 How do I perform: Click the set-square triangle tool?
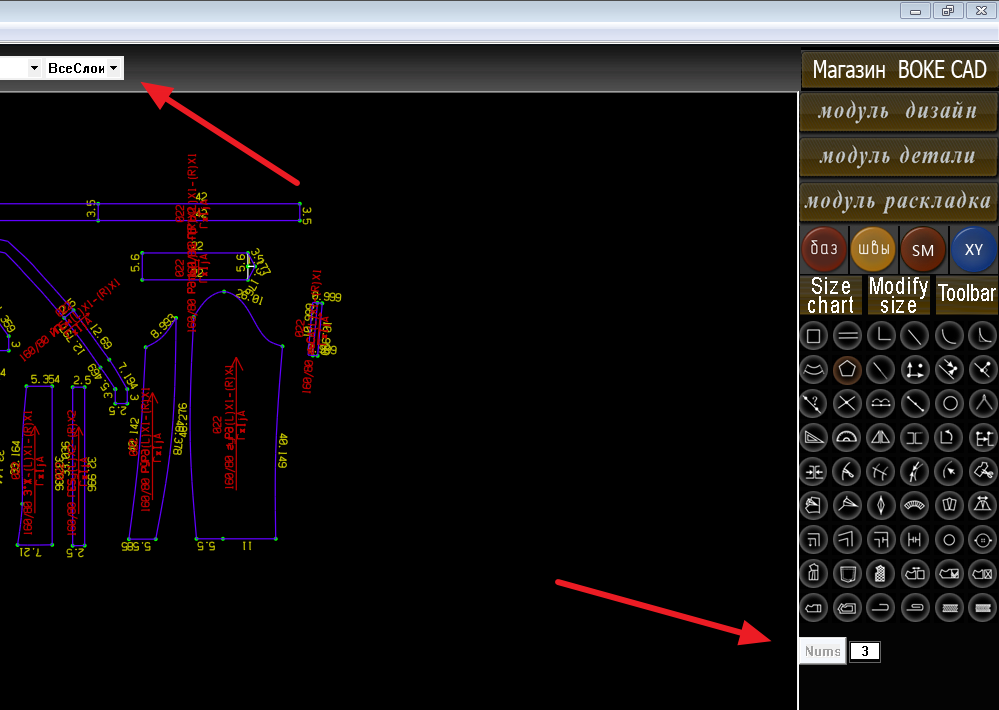[814, 438]
